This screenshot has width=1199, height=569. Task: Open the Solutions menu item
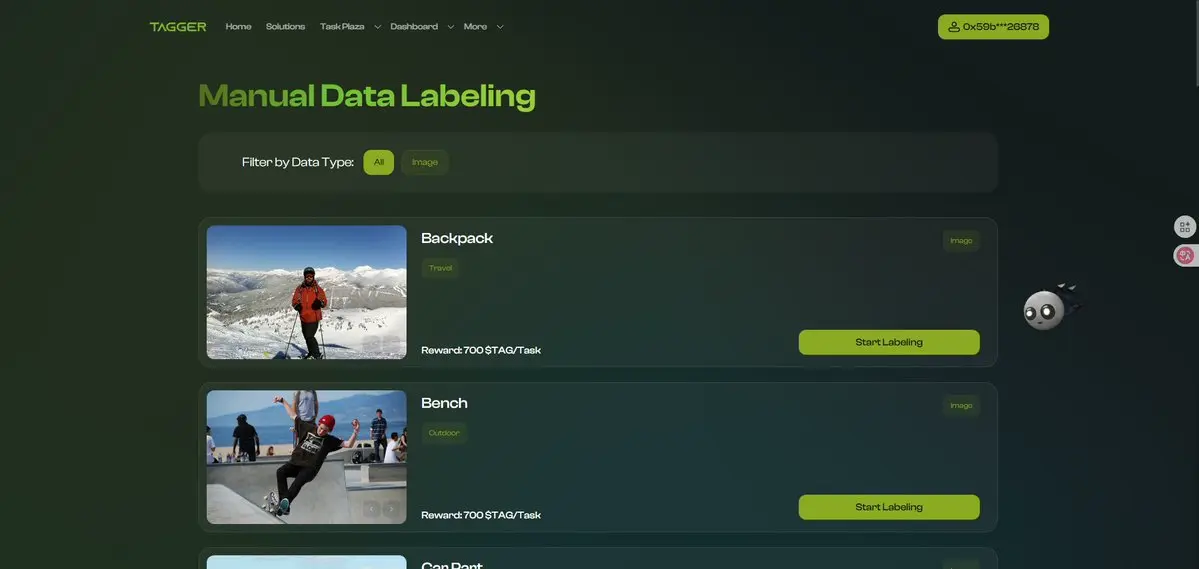(x=285, y=27)
